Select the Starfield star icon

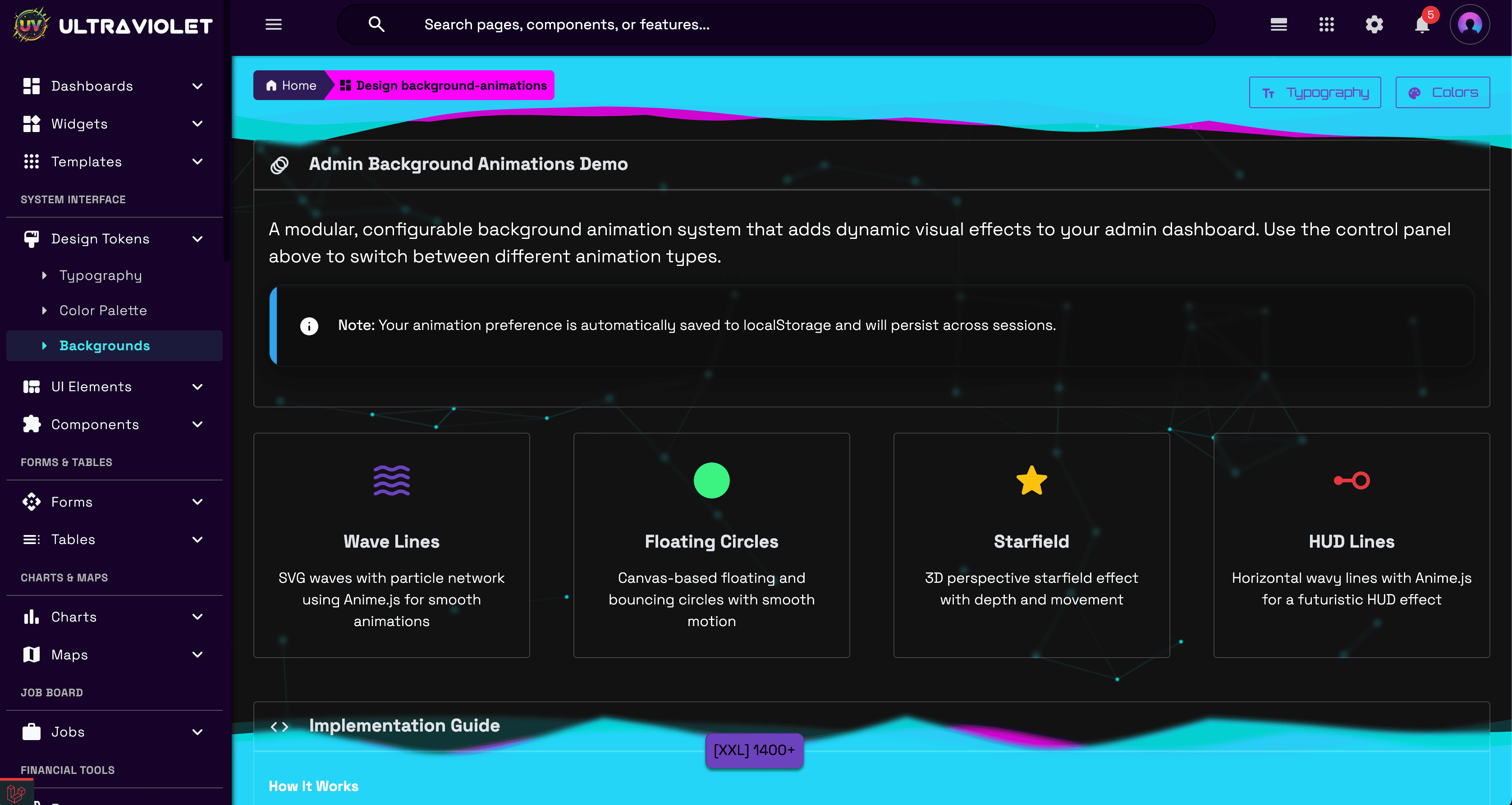click(x=1031, y=480)
